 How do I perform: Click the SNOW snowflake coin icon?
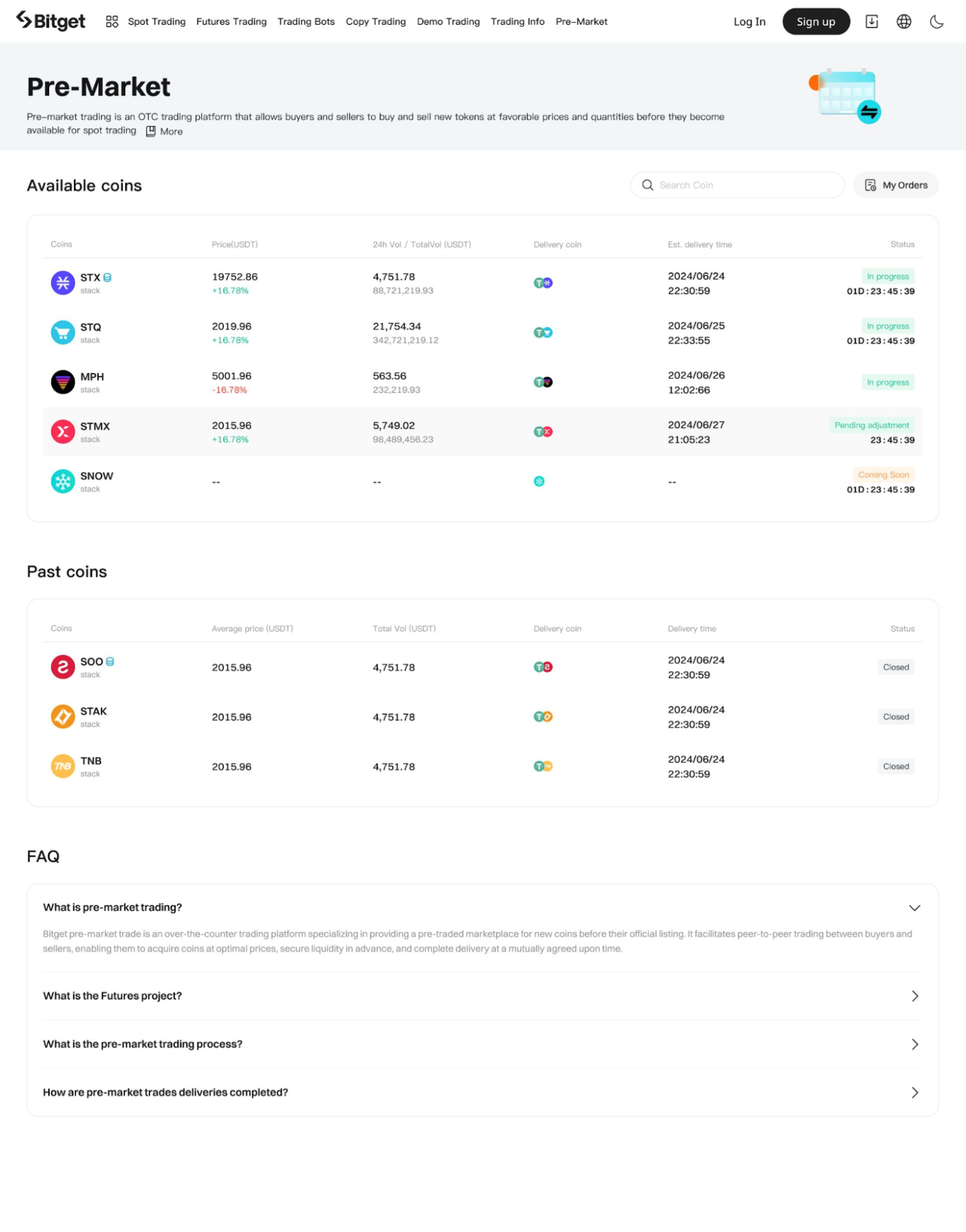pos(62,481)
